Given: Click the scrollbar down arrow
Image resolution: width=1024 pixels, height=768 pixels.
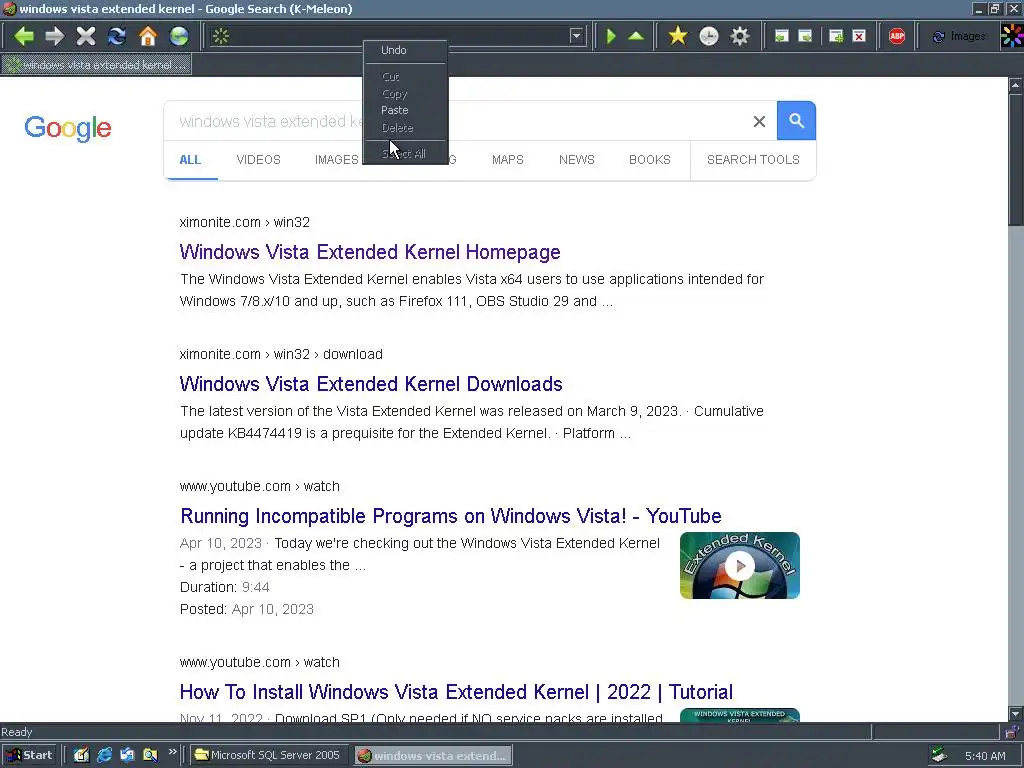Looking at the screenshot, I should 1016,714.
